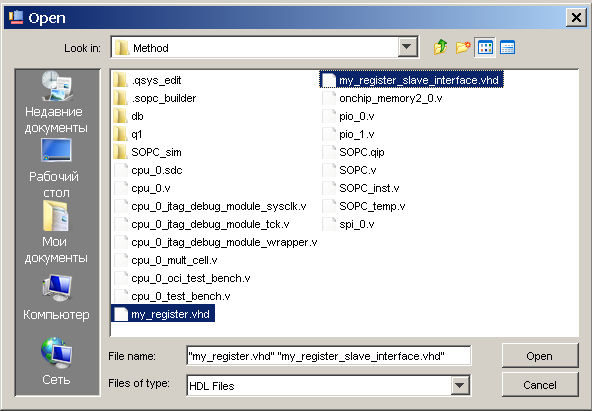Go up one folder level icon

(440, 48)
